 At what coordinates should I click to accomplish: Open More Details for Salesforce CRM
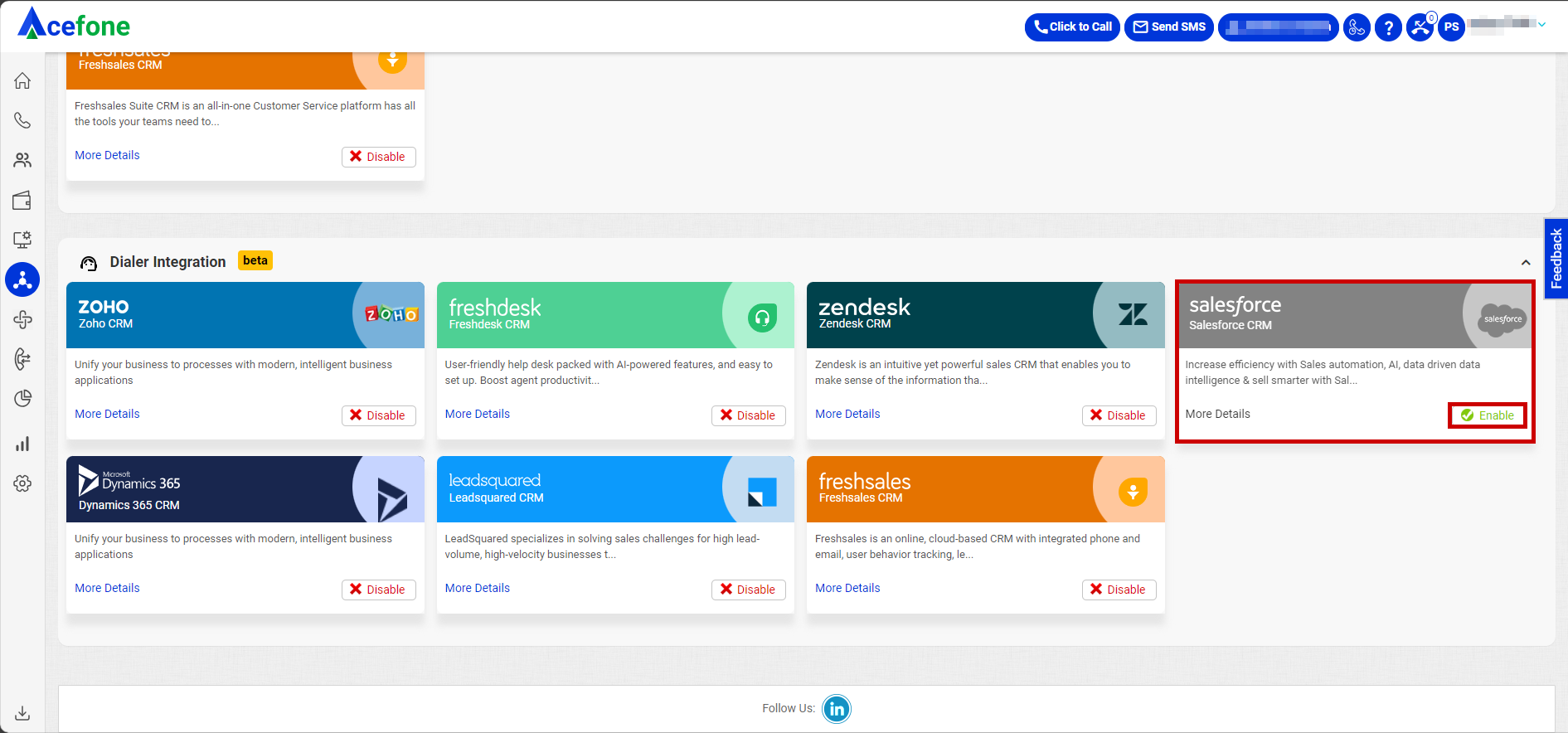point(1217,414)
